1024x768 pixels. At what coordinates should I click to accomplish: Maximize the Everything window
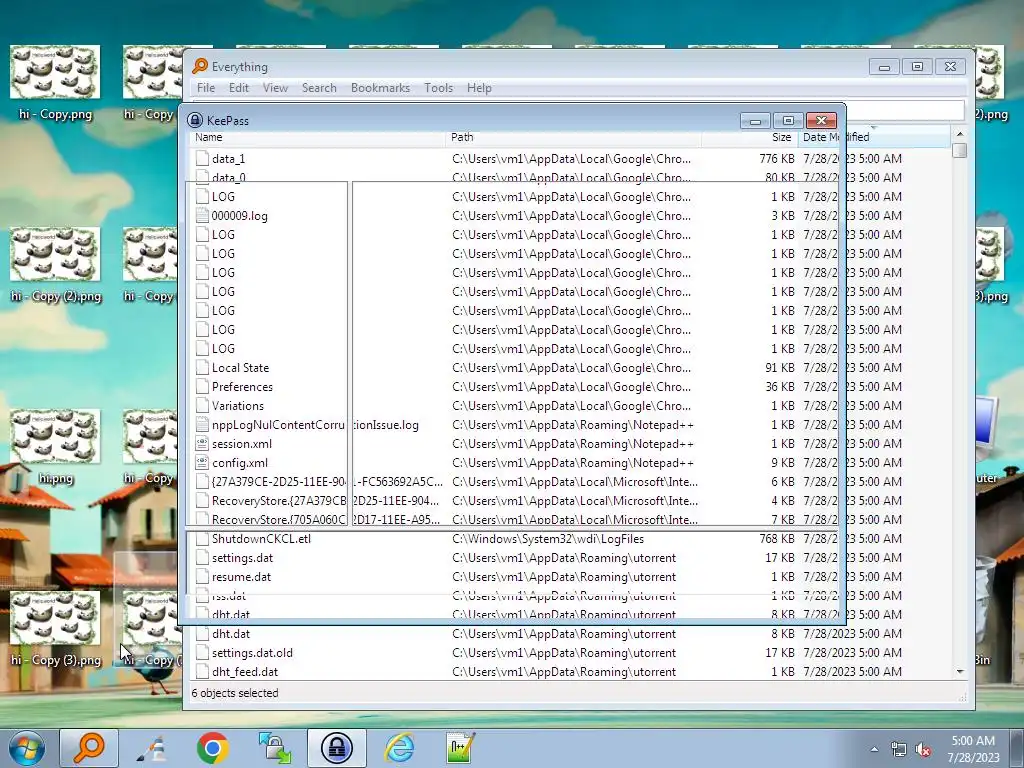pyautogui.click(x=917, y=67)
